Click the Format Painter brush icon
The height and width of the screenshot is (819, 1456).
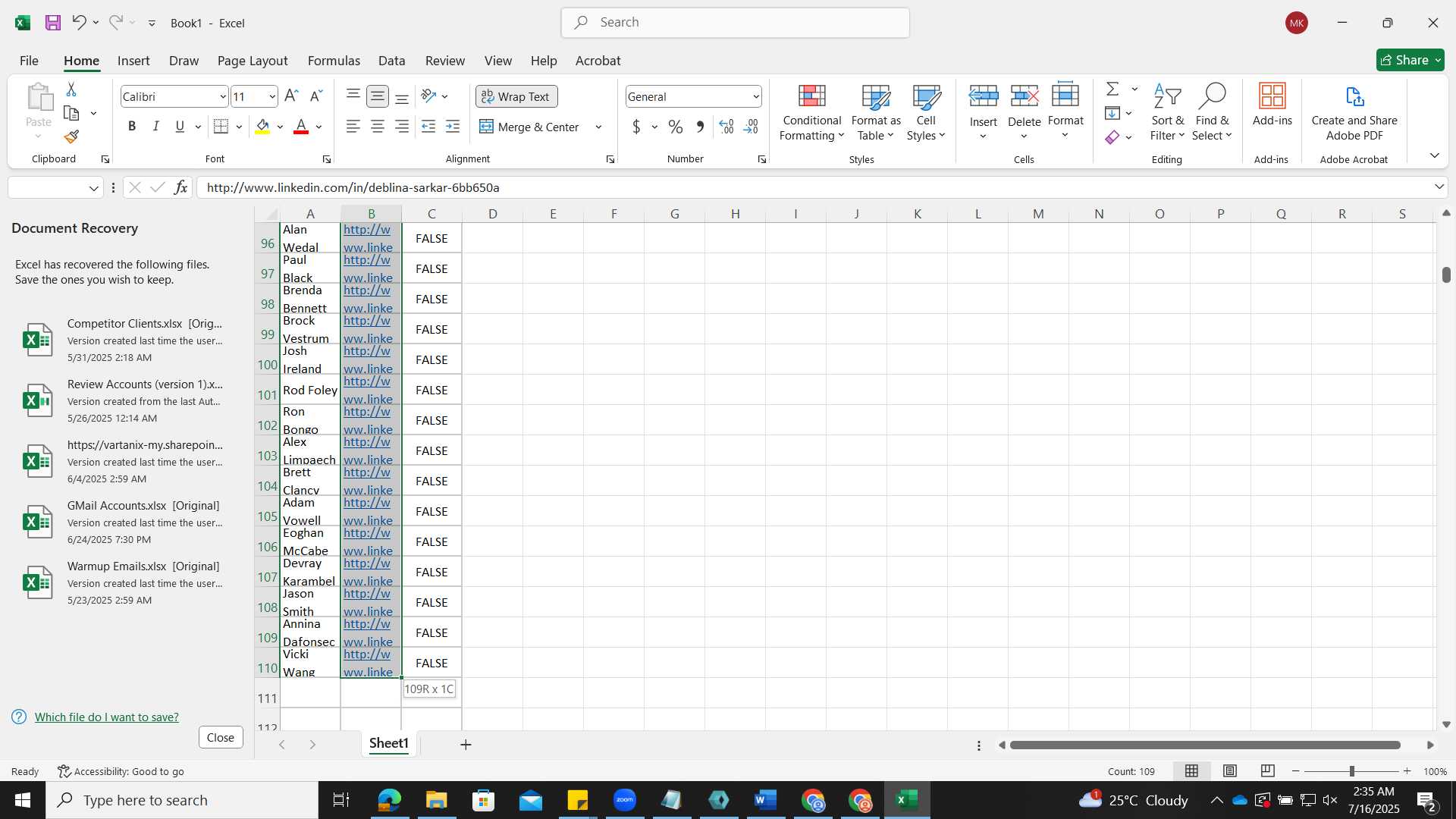coord(71,136)
